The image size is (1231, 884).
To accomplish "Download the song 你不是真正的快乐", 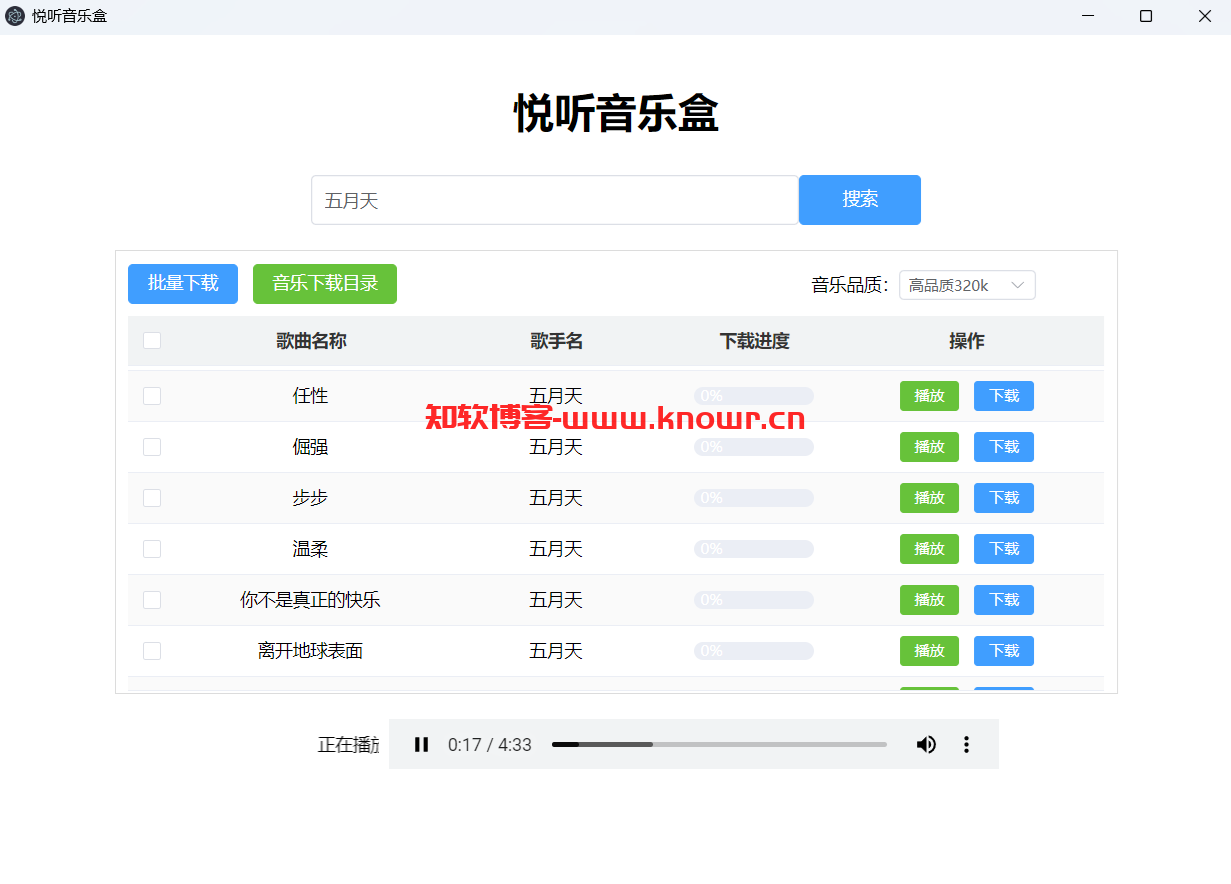I will [1004, 600].
